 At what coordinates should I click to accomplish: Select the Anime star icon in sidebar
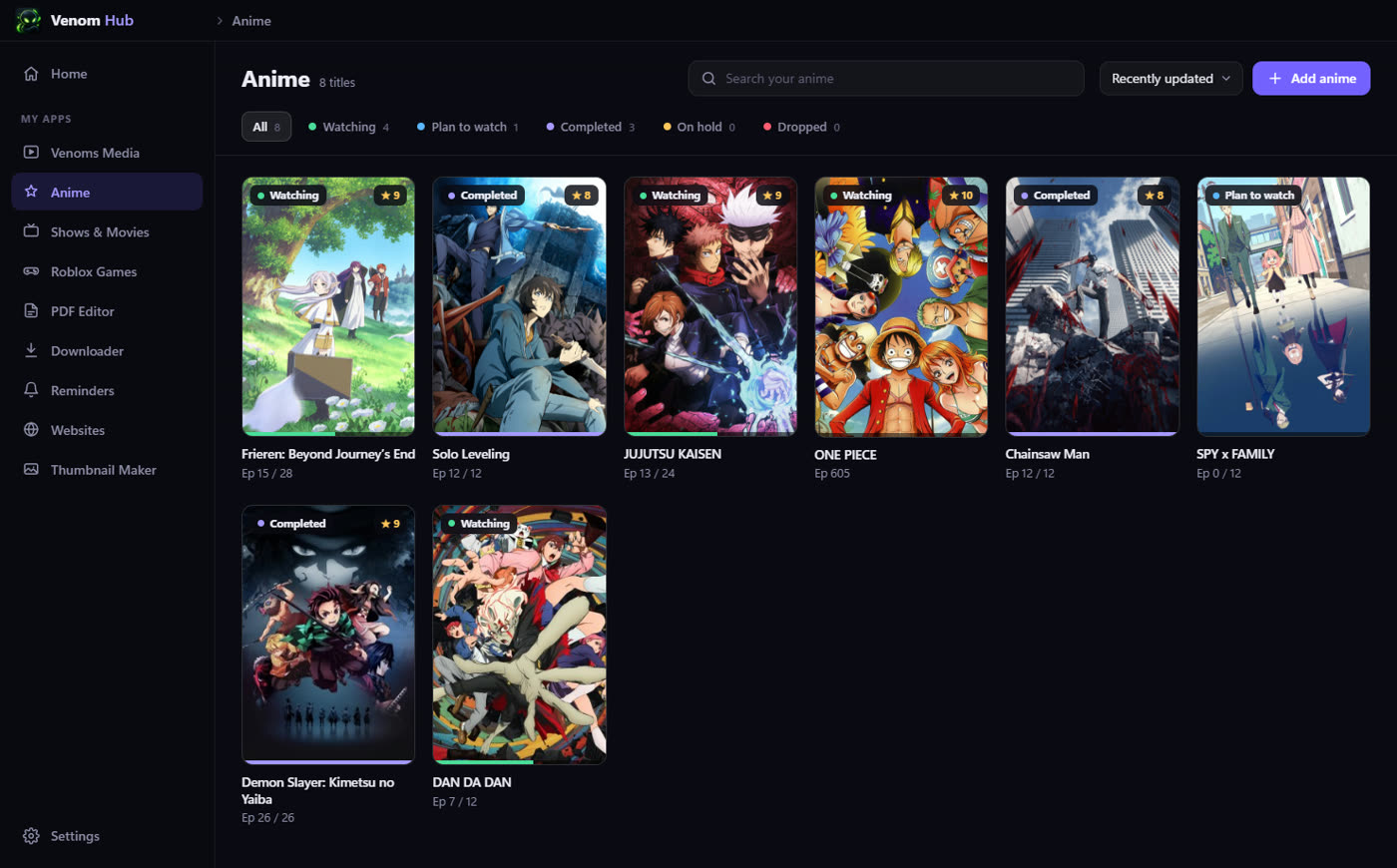31,192
